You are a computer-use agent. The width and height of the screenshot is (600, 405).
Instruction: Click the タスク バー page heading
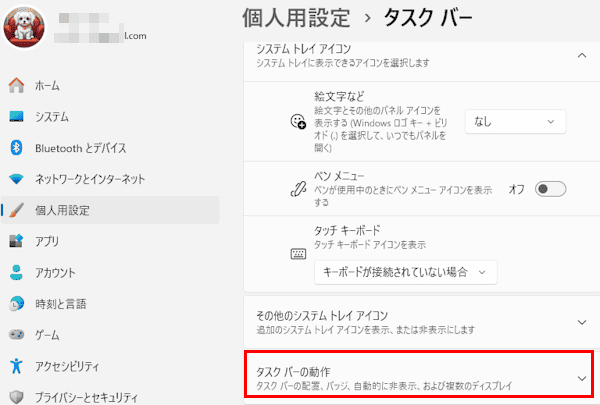tap(428, 18)
